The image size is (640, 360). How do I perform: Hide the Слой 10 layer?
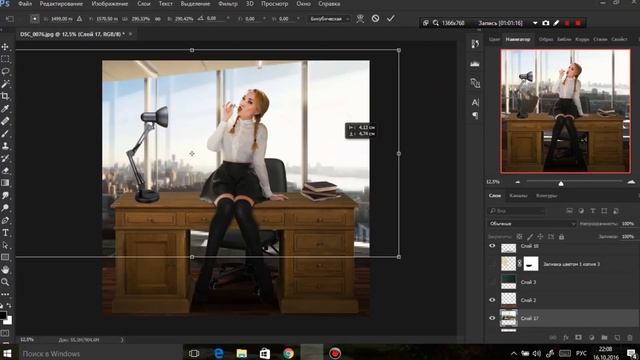(492, 246)
